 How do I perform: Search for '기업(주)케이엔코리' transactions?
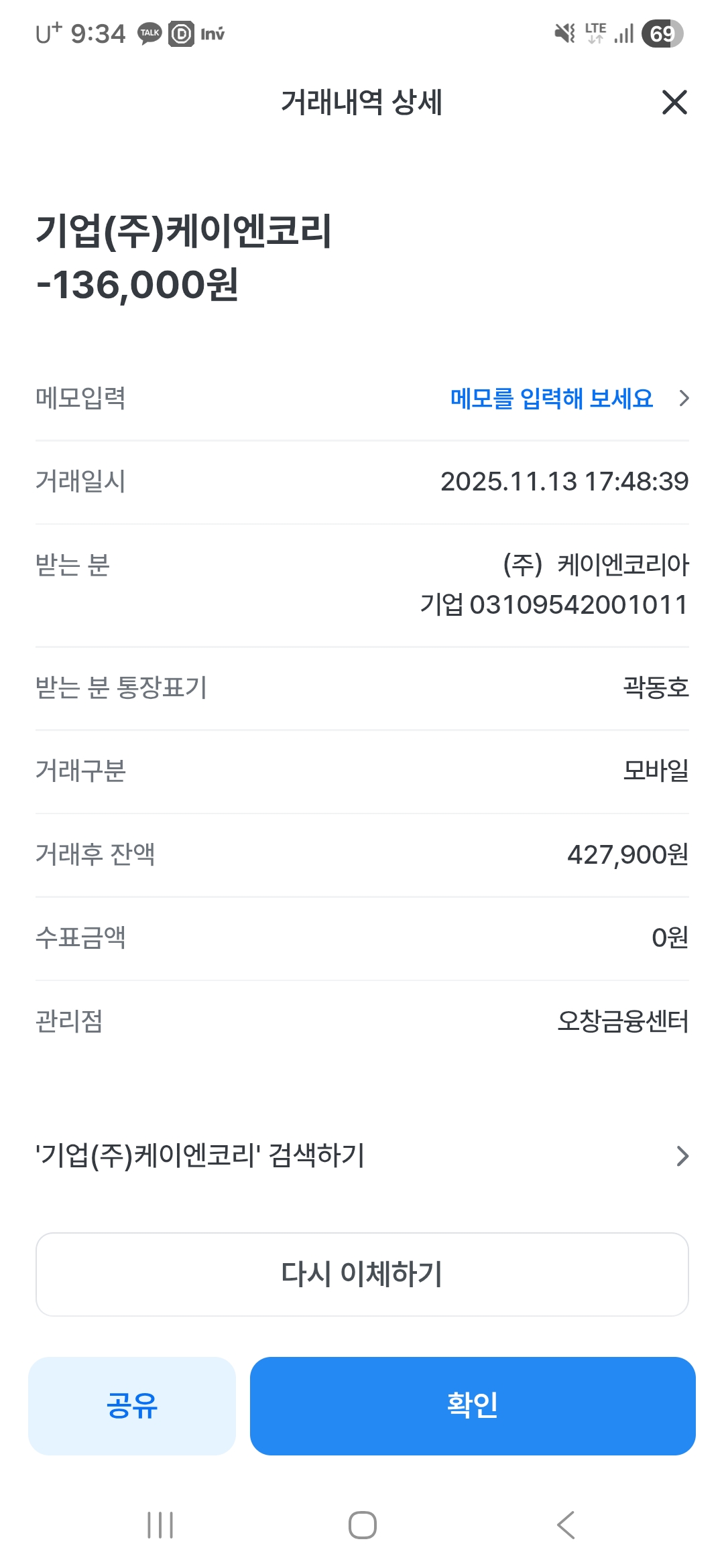[200, 1156]
